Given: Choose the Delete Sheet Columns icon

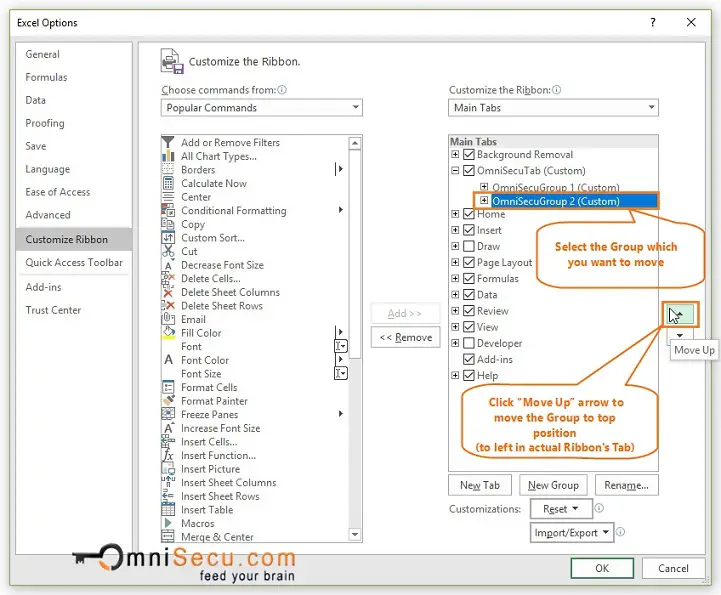Looking at the screenshot, I should coord(168,292).
